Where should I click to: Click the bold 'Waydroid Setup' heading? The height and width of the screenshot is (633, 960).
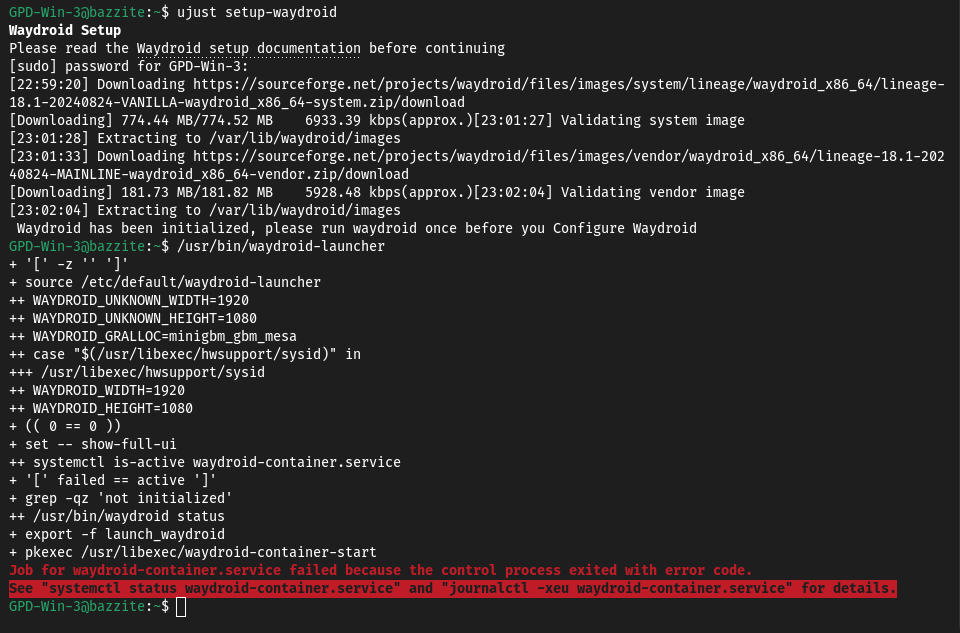point(65,31)
